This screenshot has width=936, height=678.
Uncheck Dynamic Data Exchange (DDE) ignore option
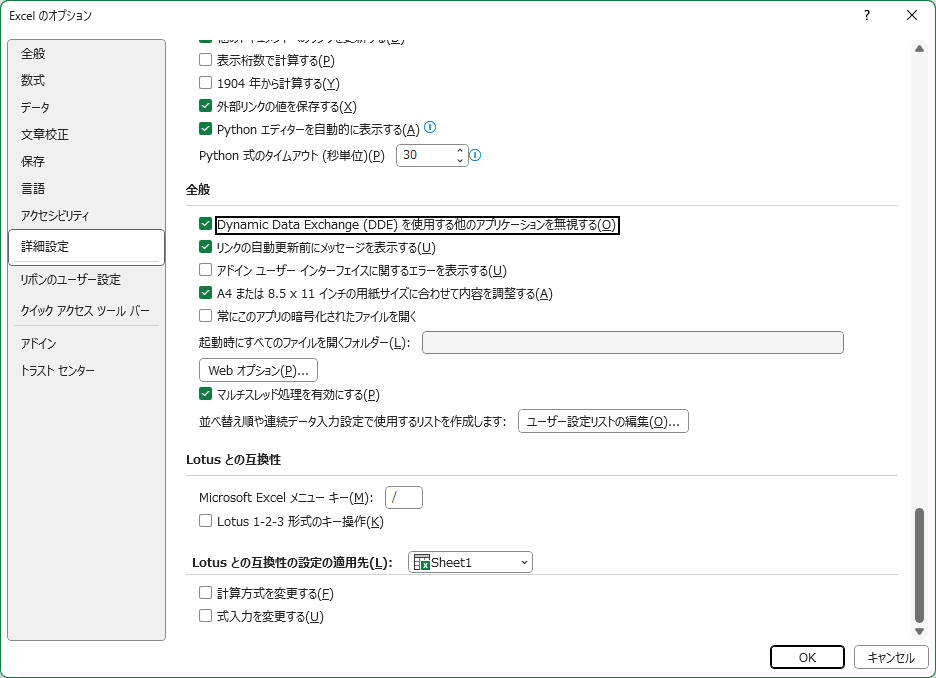(205, 224)
